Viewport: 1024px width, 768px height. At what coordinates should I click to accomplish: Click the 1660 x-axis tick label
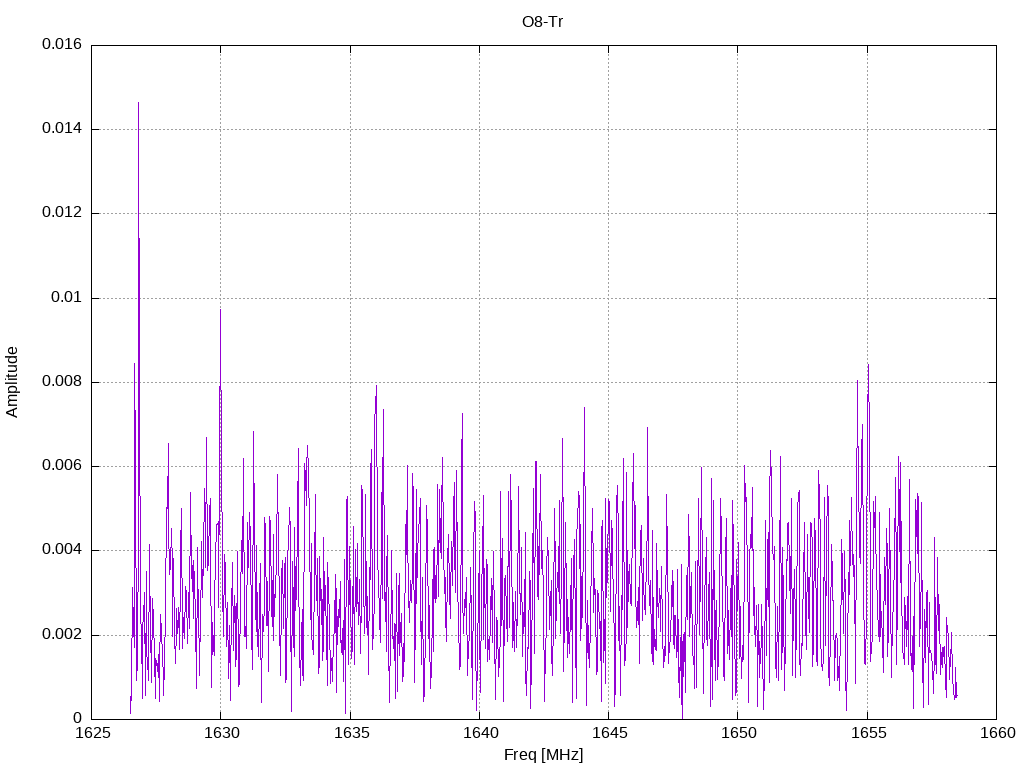click(x=996, y=733)
